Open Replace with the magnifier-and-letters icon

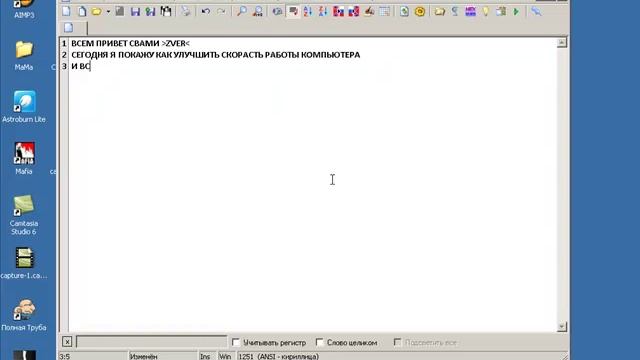(257, 11)
